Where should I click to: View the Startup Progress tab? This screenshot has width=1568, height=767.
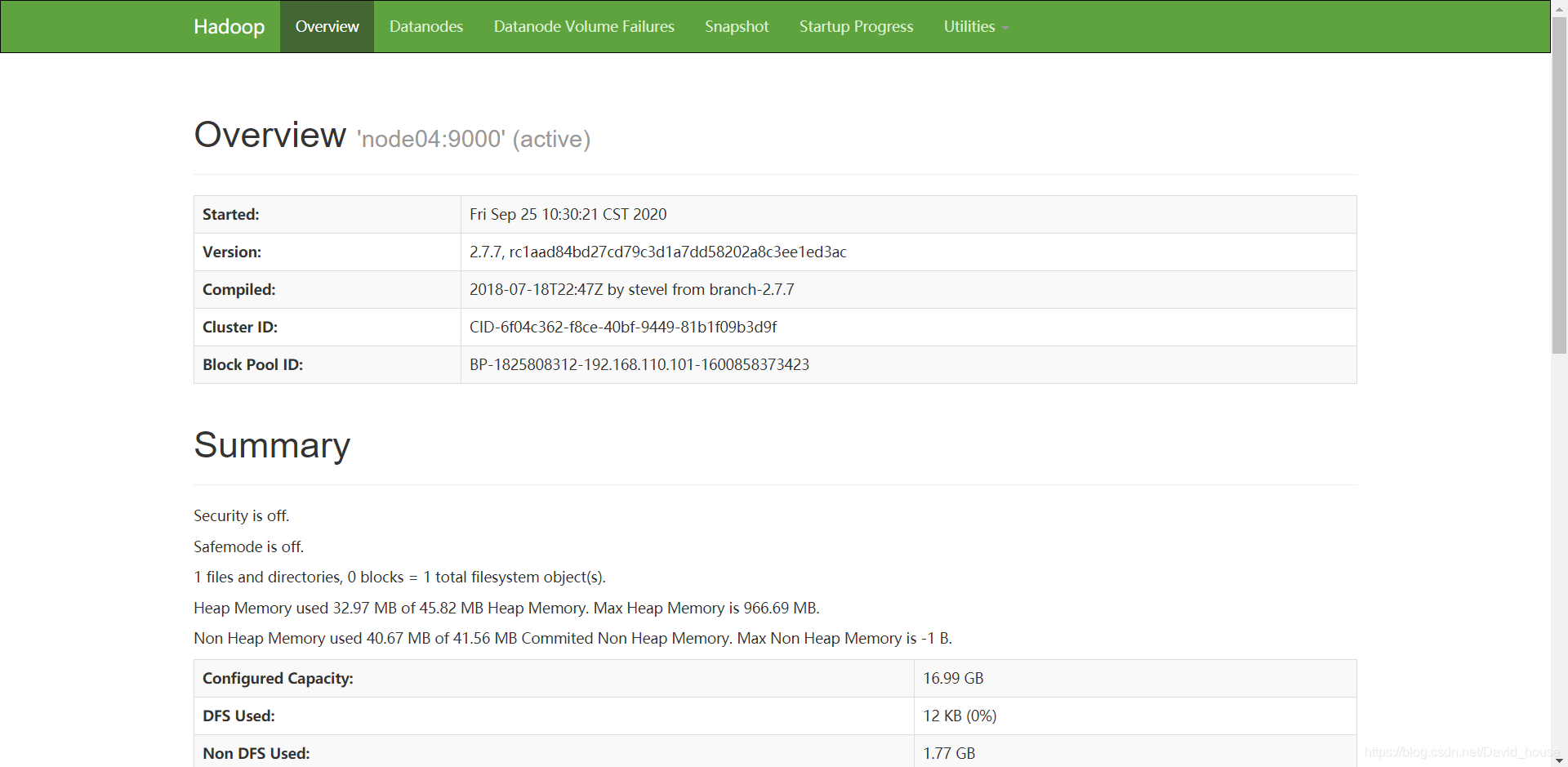click(856, 27)
